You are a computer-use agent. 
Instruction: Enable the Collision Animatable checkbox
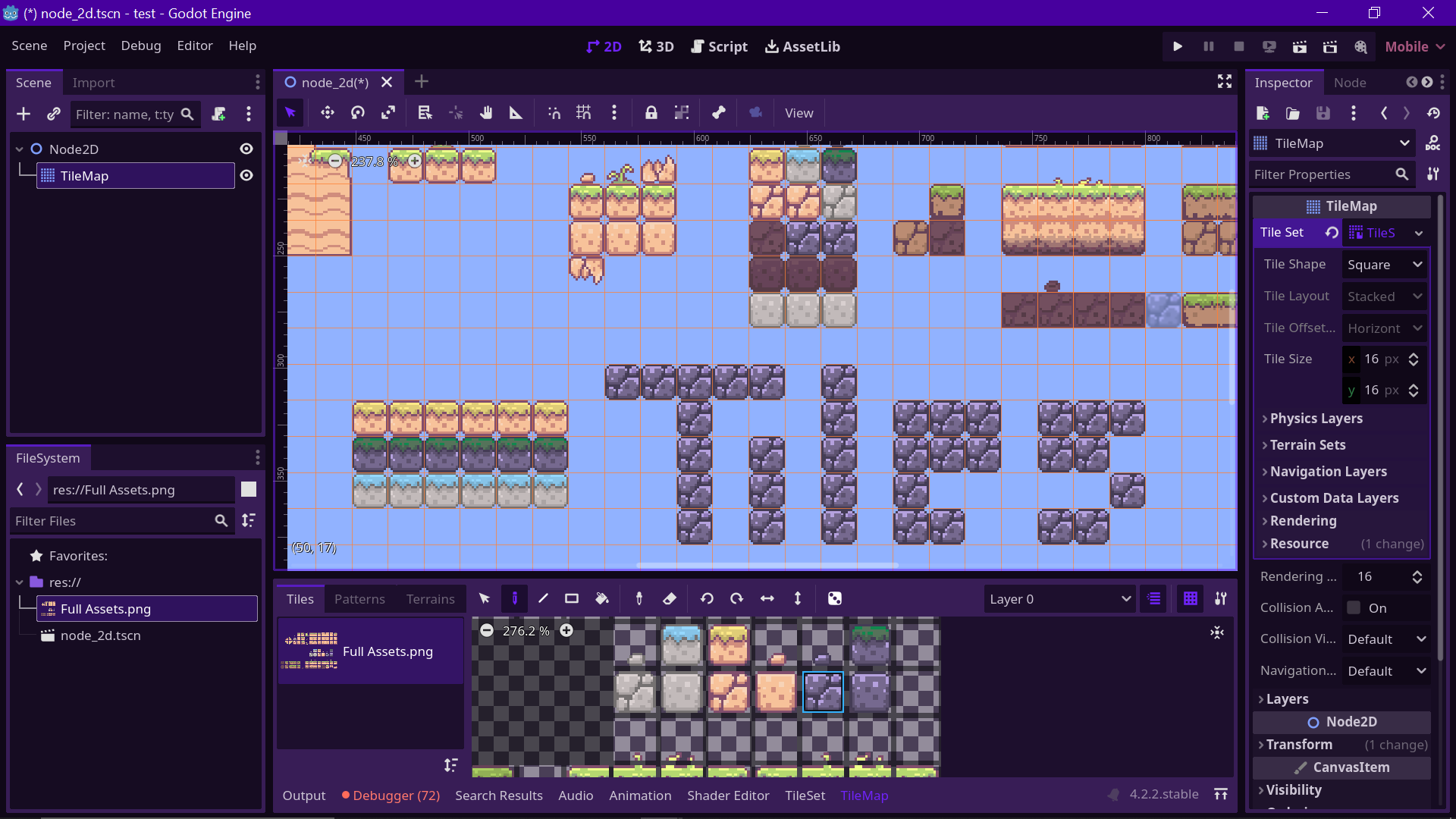tap(1354, 607)
